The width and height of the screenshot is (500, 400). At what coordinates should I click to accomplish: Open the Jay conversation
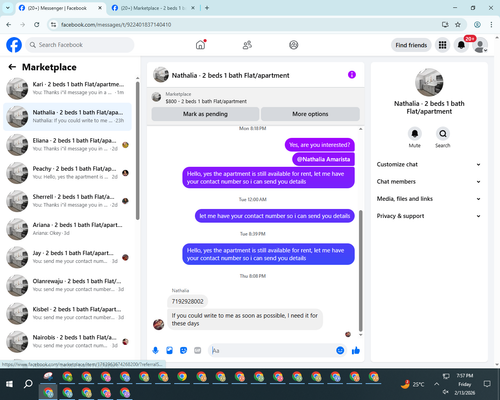click(68, 257)
